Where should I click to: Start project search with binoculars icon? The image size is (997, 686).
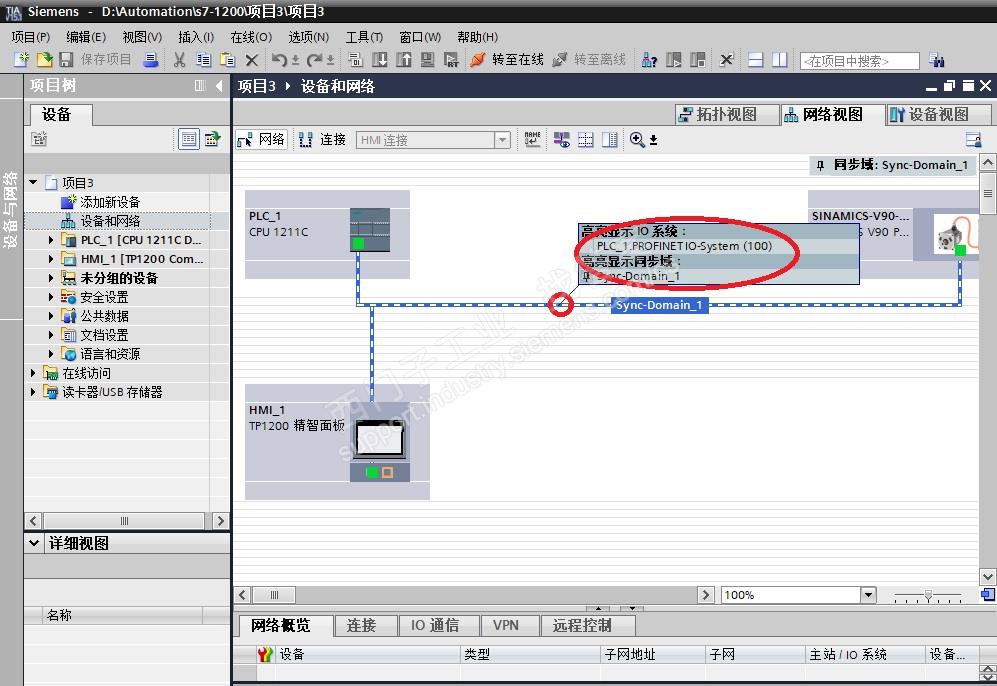pos(937,60)
